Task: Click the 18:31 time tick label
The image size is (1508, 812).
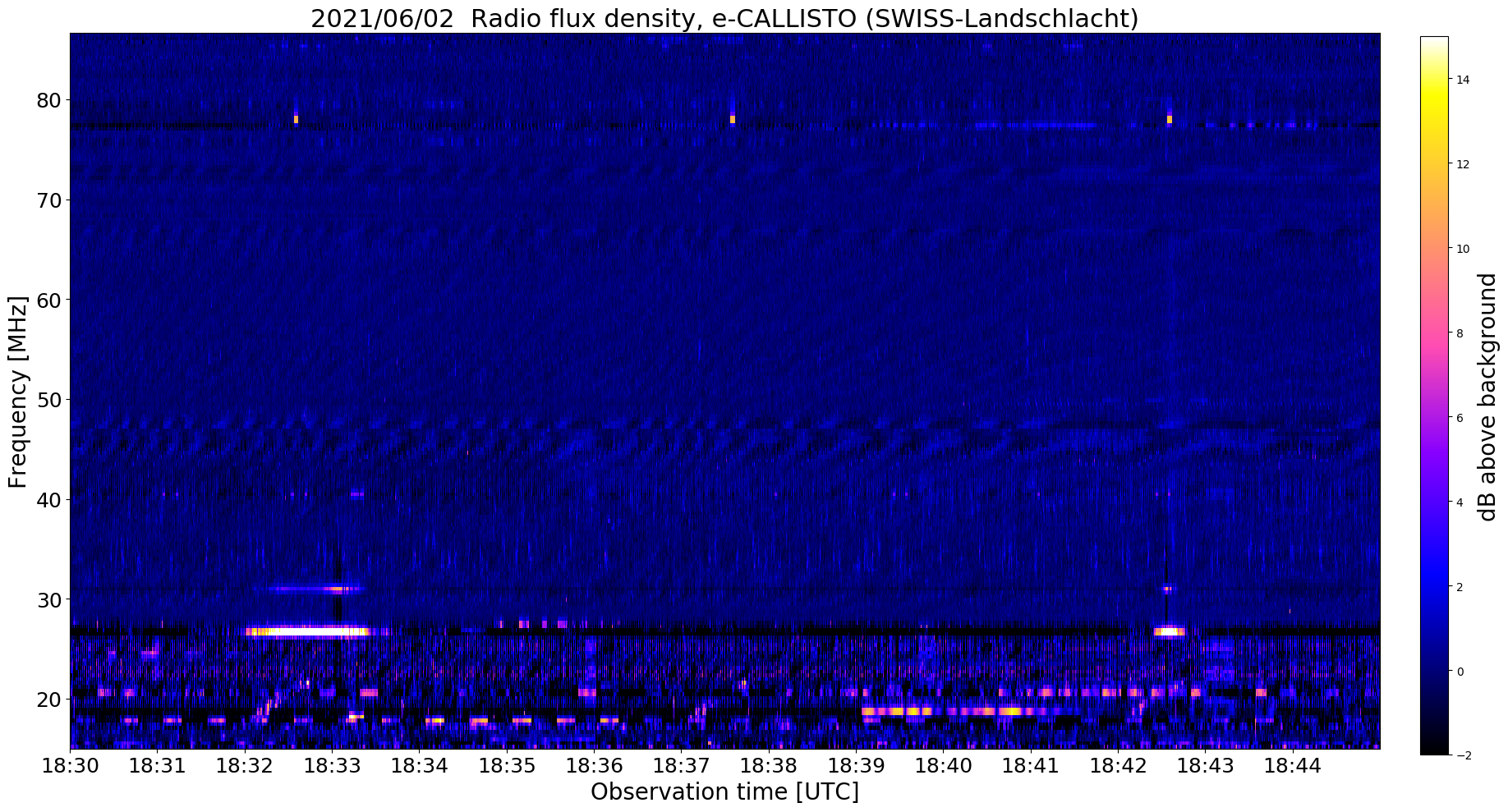Action: (157, 766)
